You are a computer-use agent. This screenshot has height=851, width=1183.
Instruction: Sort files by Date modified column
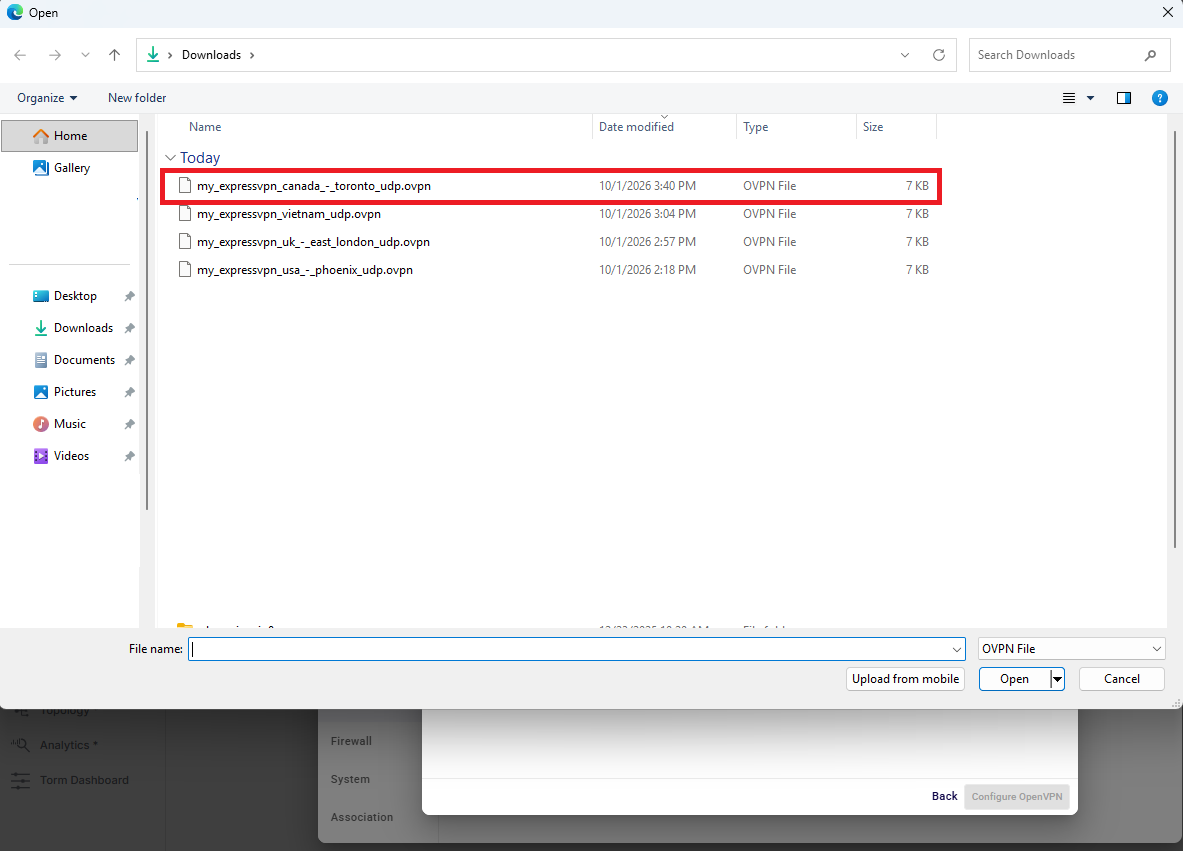click(636, 127)
